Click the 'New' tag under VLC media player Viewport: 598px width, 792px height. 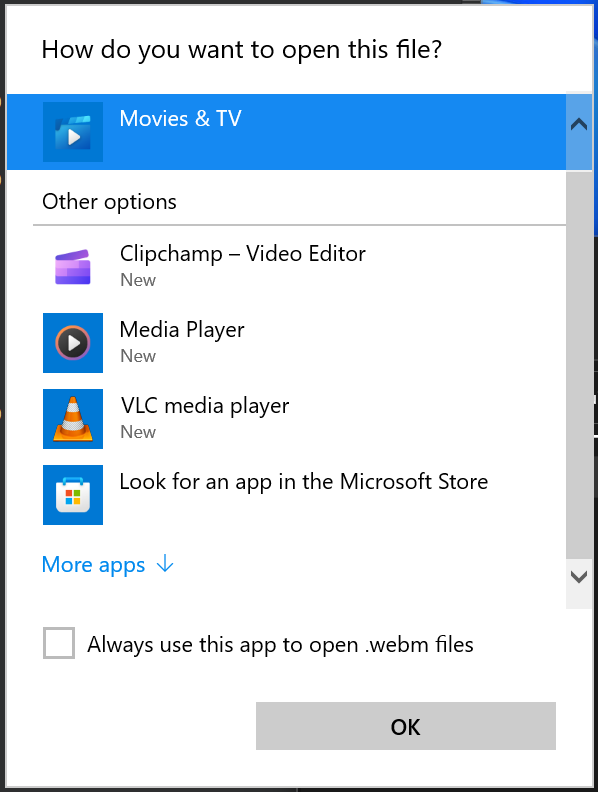point(138,432)
